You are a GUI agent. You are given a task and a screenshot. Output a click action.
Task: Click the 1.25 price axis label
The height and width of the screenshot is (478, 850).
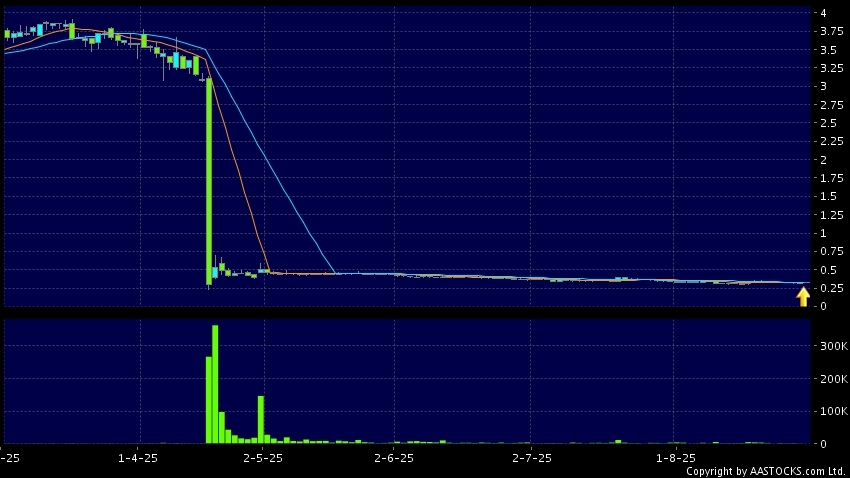pos(832,215)
